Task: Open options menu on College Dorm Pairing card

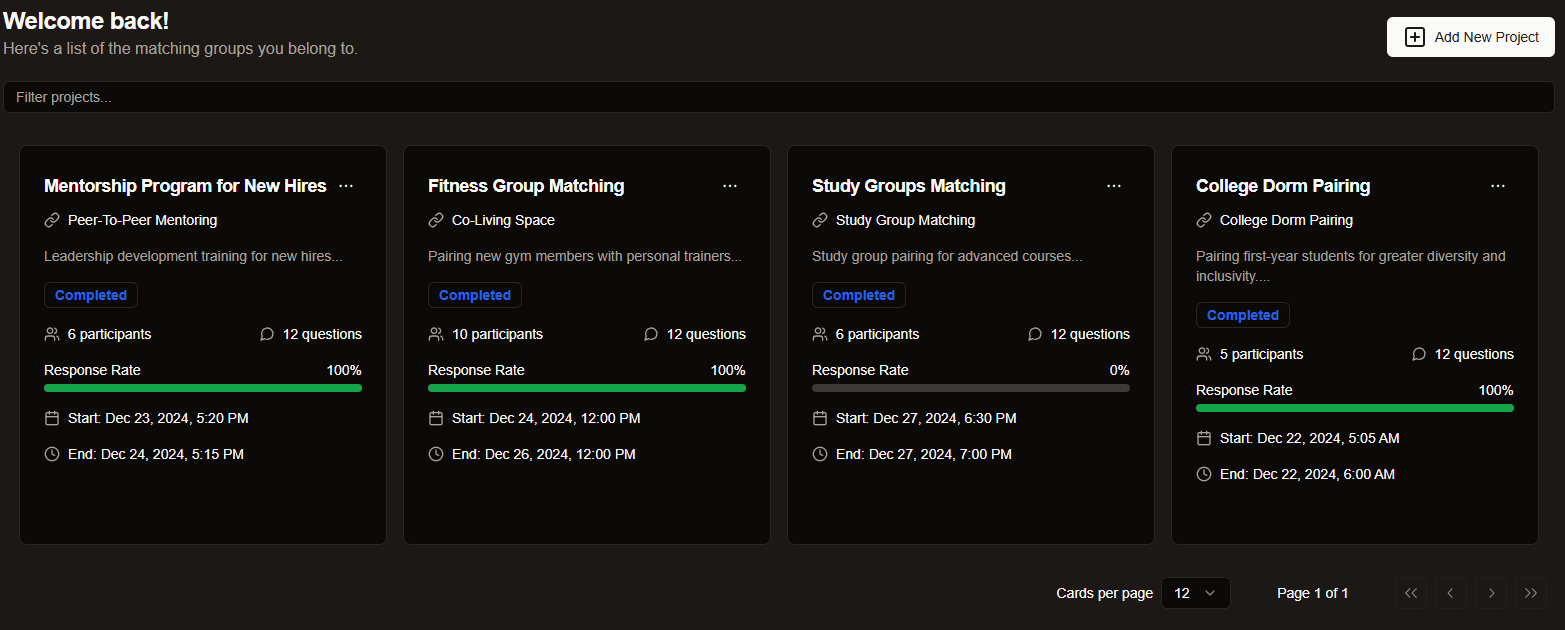Action: [1498, 185]
